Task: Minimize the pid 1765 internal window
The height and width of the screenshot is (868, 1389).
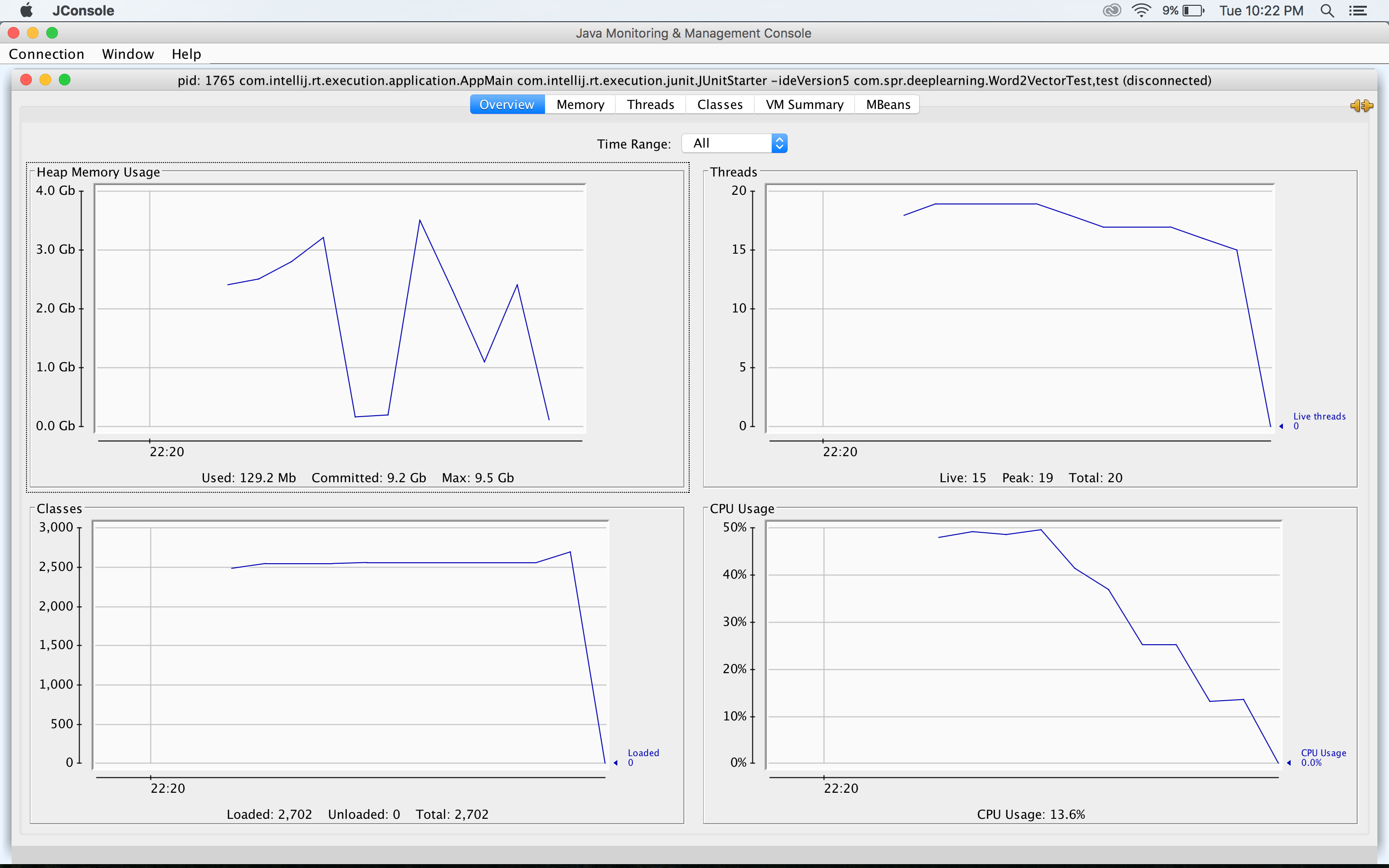Action: pyautogui.click(x=45, y=80)
